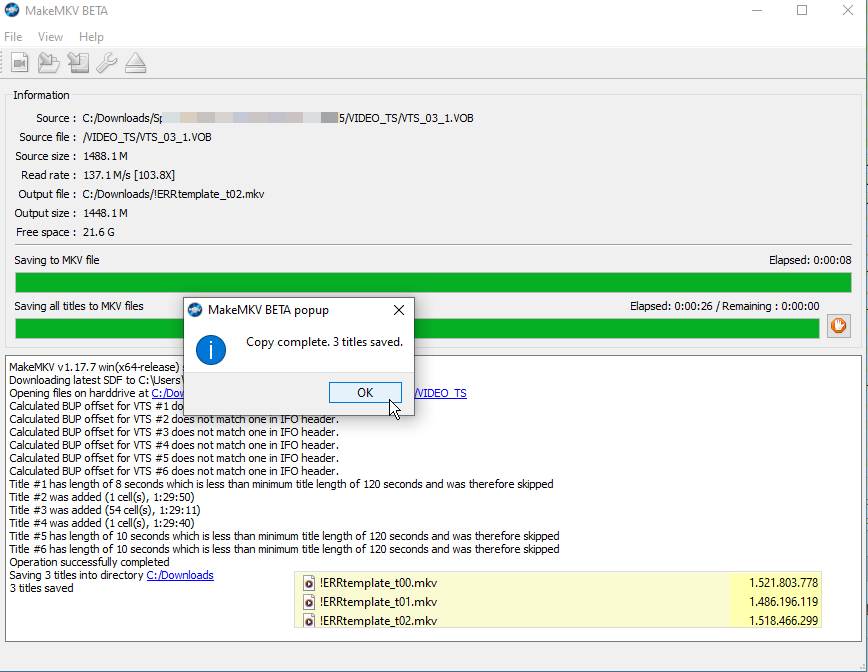Click the orange Stop hand button
The height and width of the screenshot is (672, 868).
pos(839,326)
